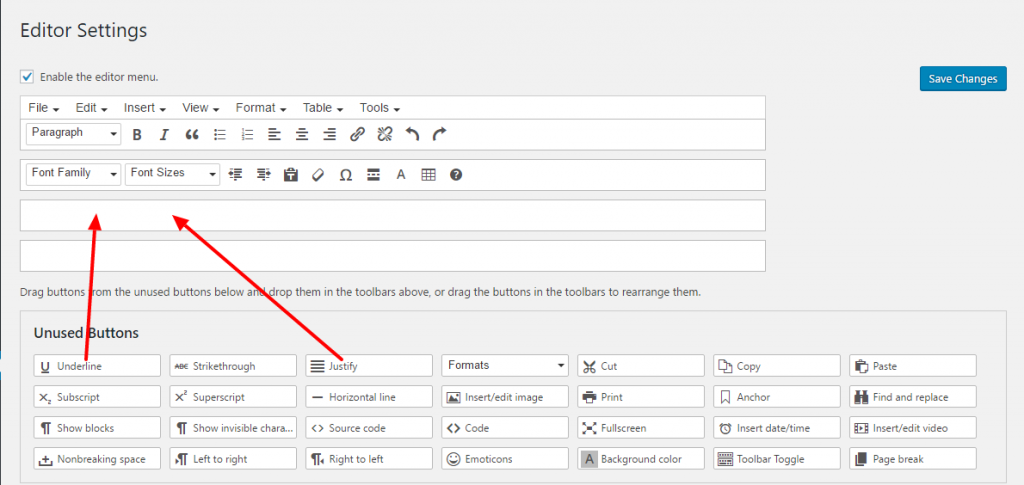1024x485 pixels.
Task: Open the Paragraph format dropdown
Action: [74, 133]
